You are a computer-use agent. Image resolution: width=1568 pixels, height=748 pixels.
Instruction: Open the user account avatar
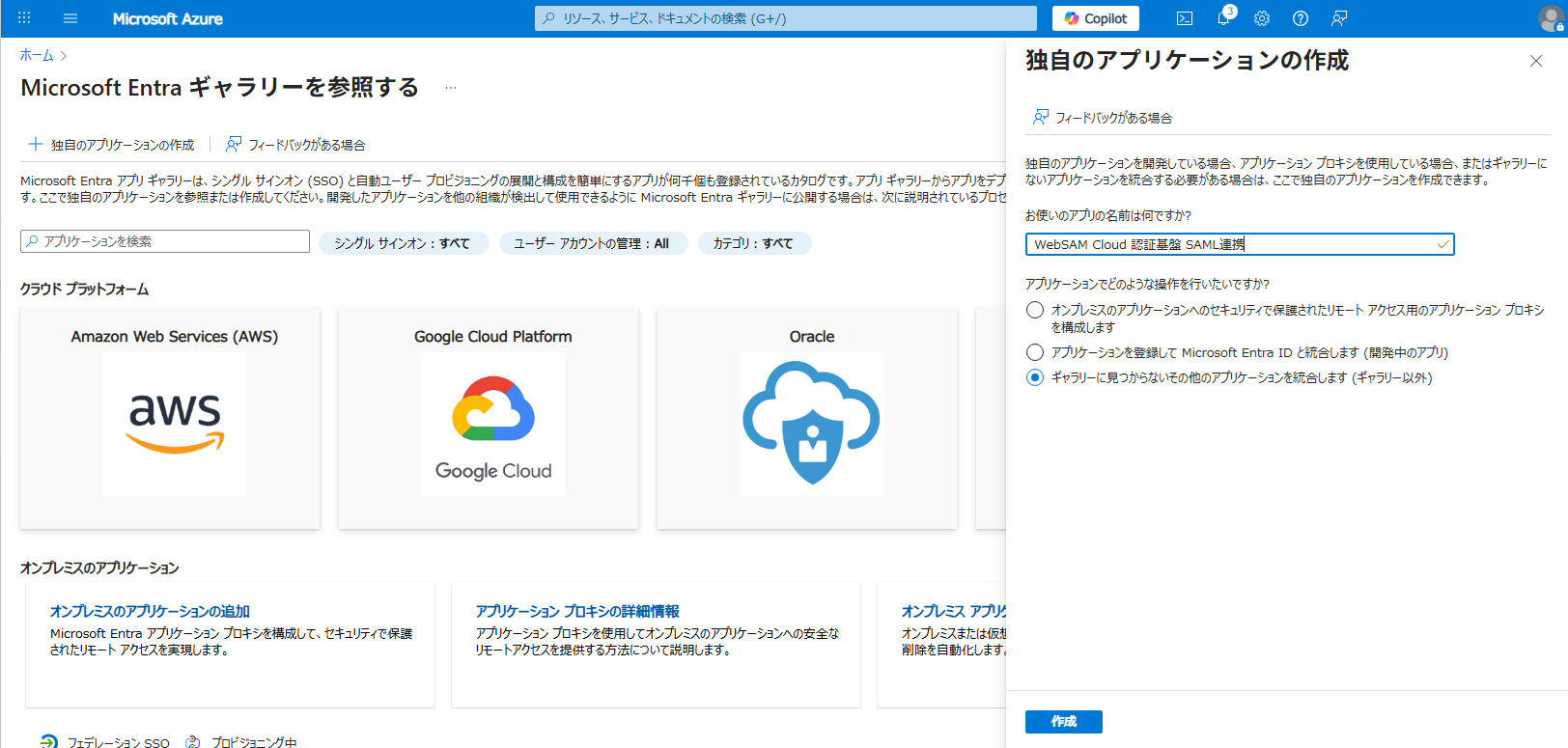coord(1551,18)
